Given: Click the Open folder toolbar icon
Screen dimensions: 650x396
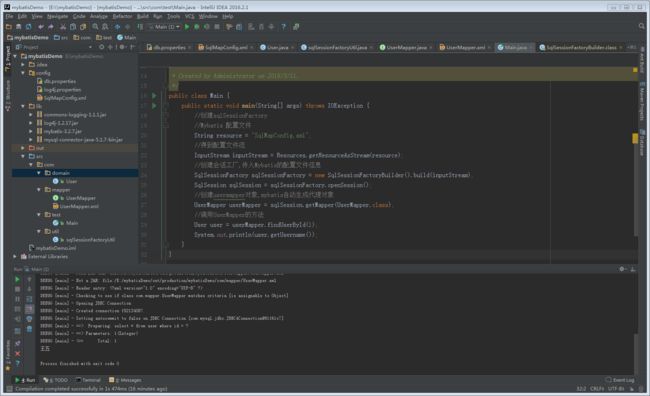Looking at the screenshot, I should click(9, 27).
